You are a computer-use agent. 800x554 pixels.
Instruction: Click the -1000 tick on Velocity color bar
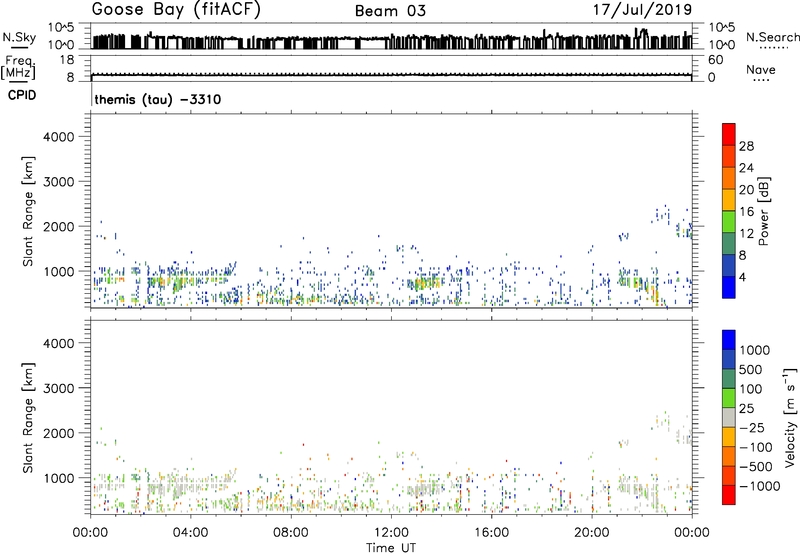pos(760,486)
